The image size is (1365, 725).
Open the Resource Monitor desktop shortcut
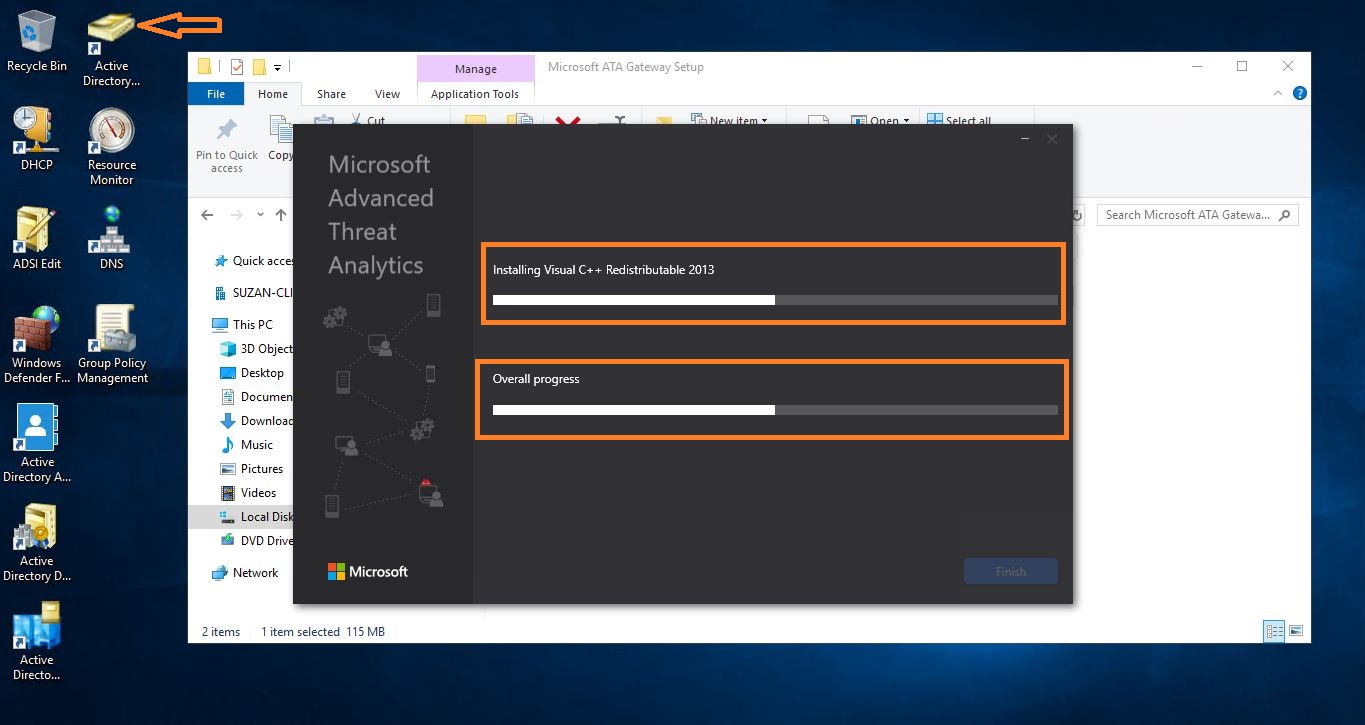click(112, 147)
